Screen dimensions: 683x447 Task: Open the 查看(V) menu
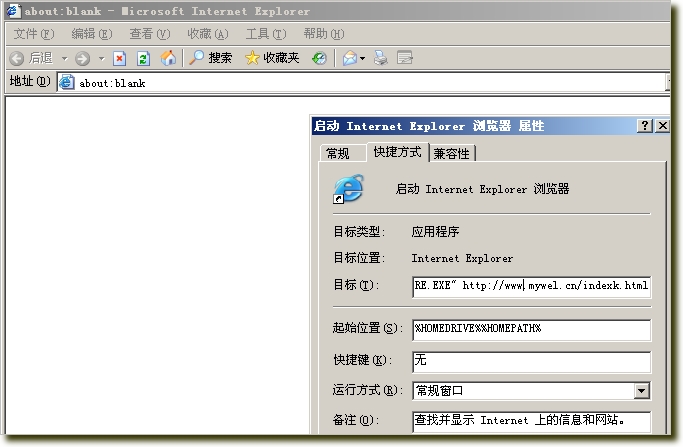(149, 34)
